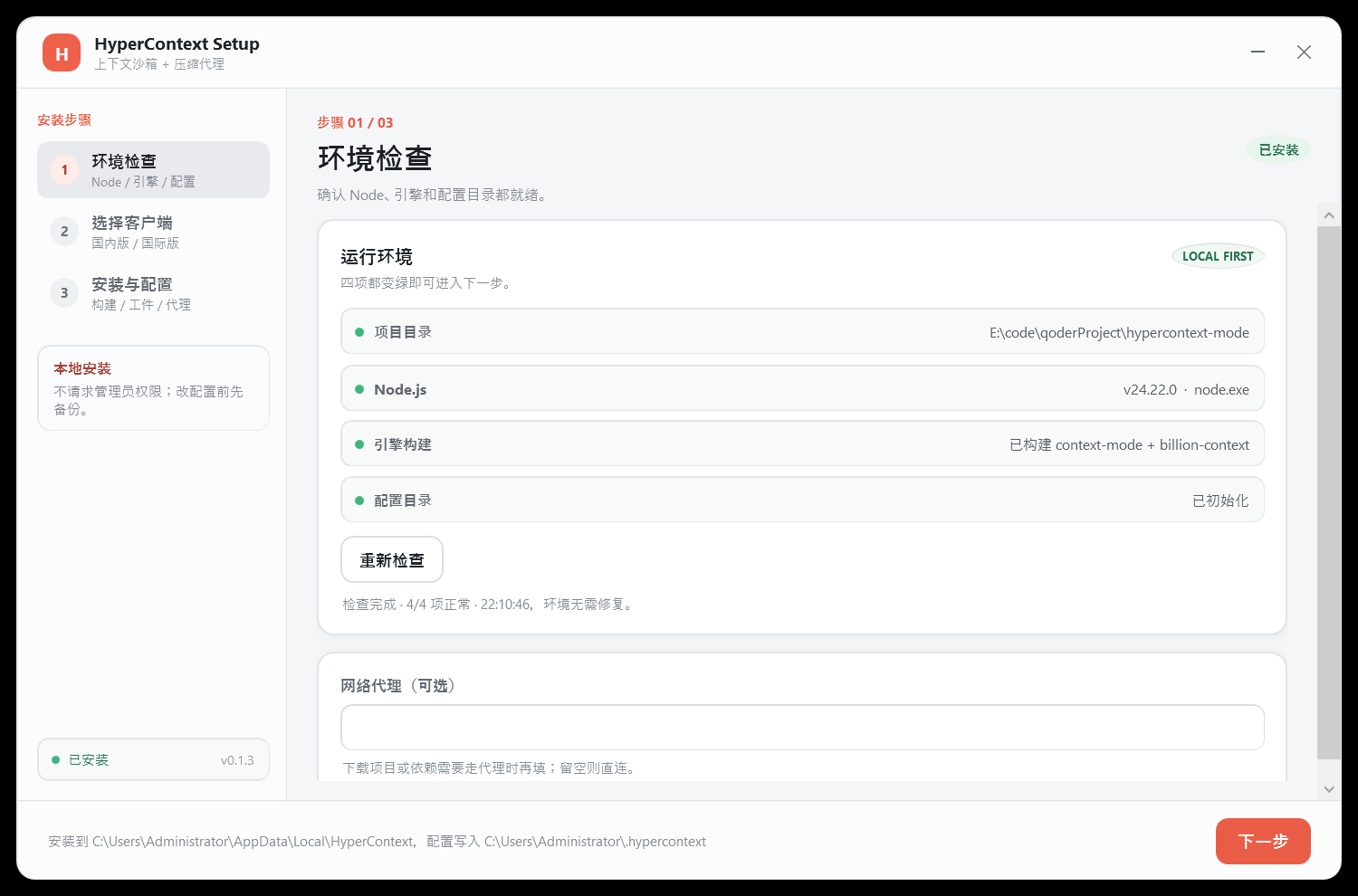Click the 下一步 button
This screenshot has width=1358, height=896.
tap(1263, 842)
